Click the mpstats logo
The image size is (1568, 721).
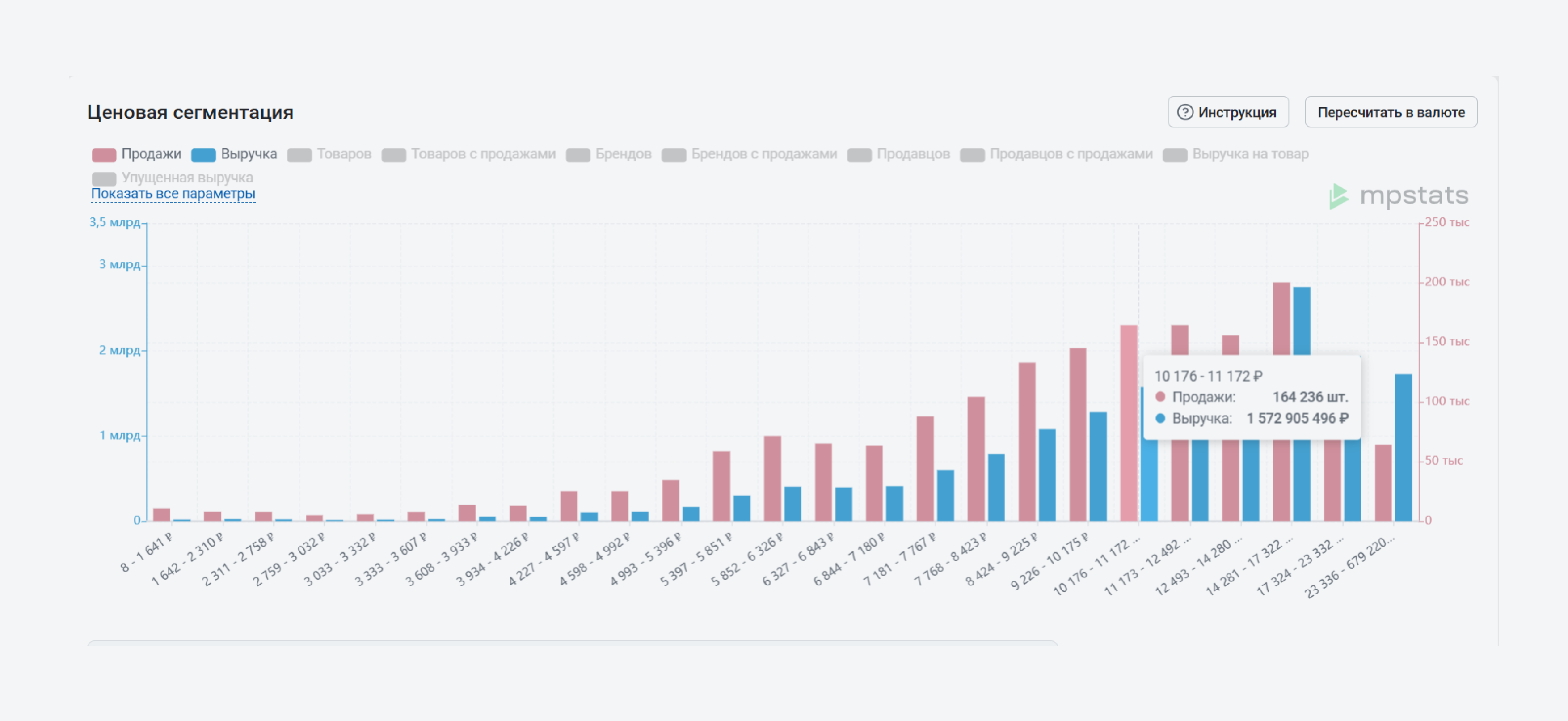(1399, 196)
